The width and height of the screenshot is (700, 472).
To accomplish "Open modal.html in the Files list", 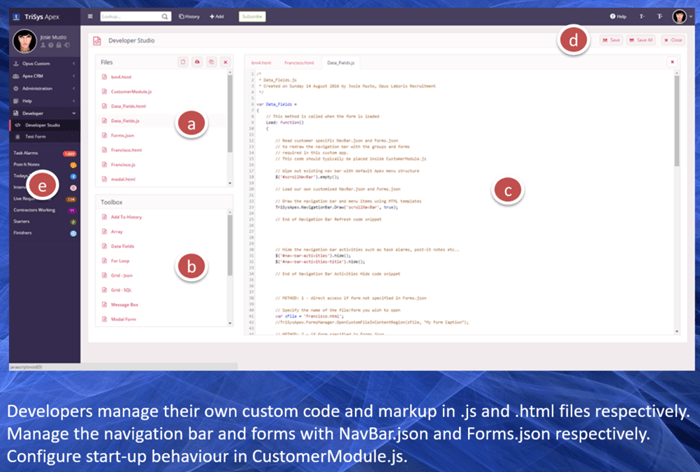I will 123,179.
